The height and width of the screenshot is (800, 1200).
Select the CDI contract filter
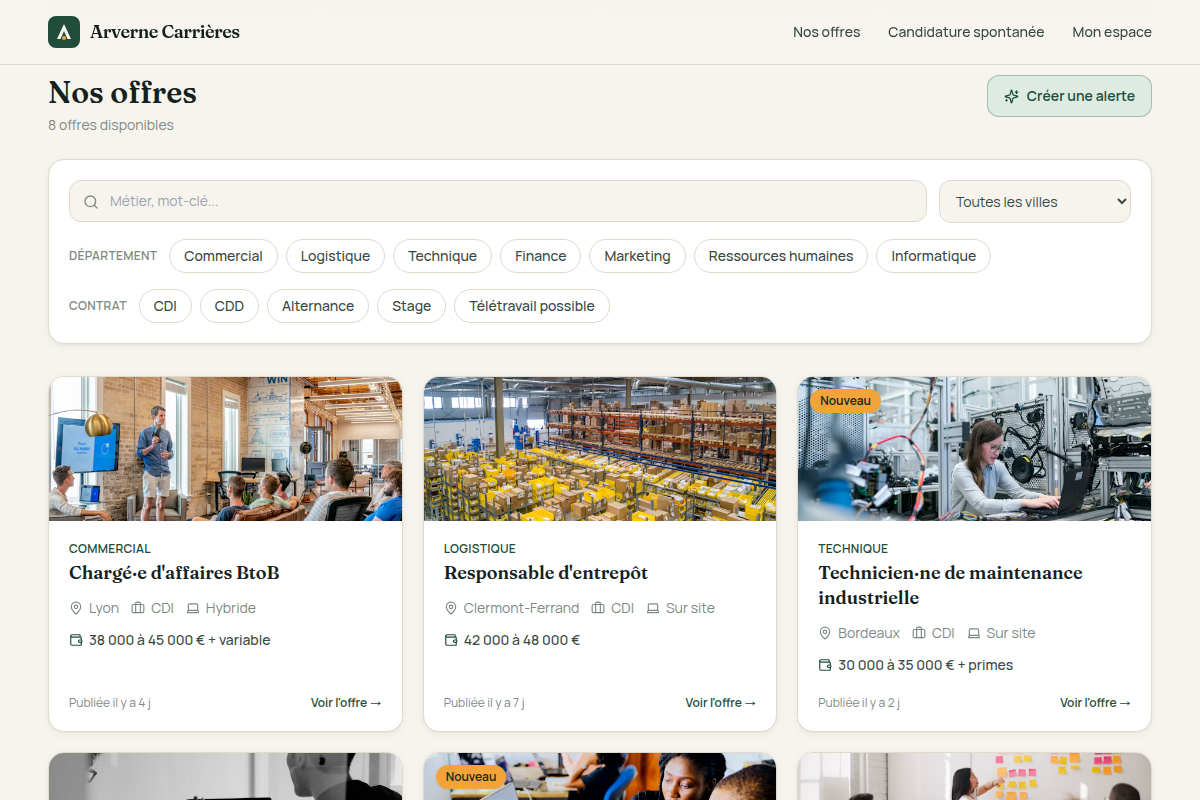coord(165,306)
